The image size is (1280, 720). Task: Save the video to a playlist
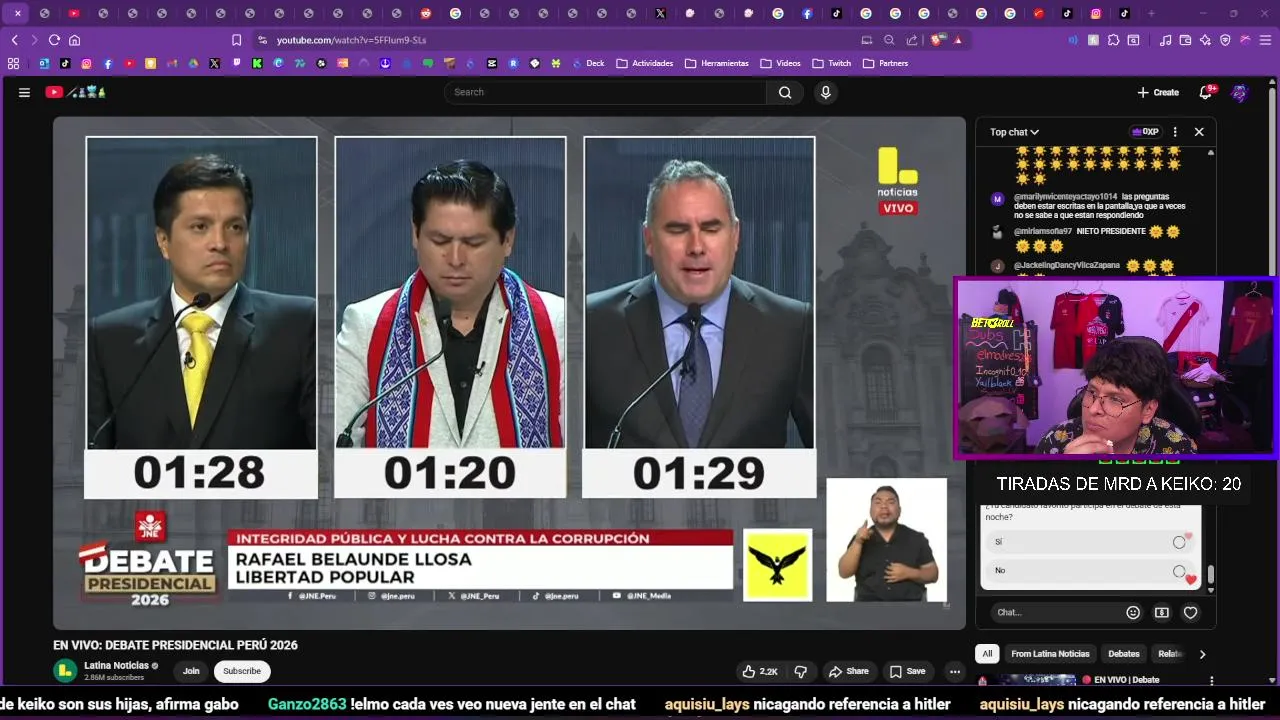coord(908,671)
